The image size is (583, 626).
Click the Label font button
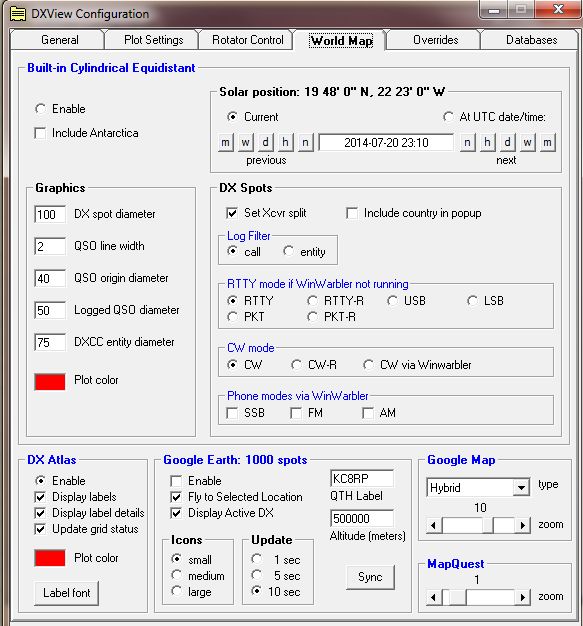point(66,593)
